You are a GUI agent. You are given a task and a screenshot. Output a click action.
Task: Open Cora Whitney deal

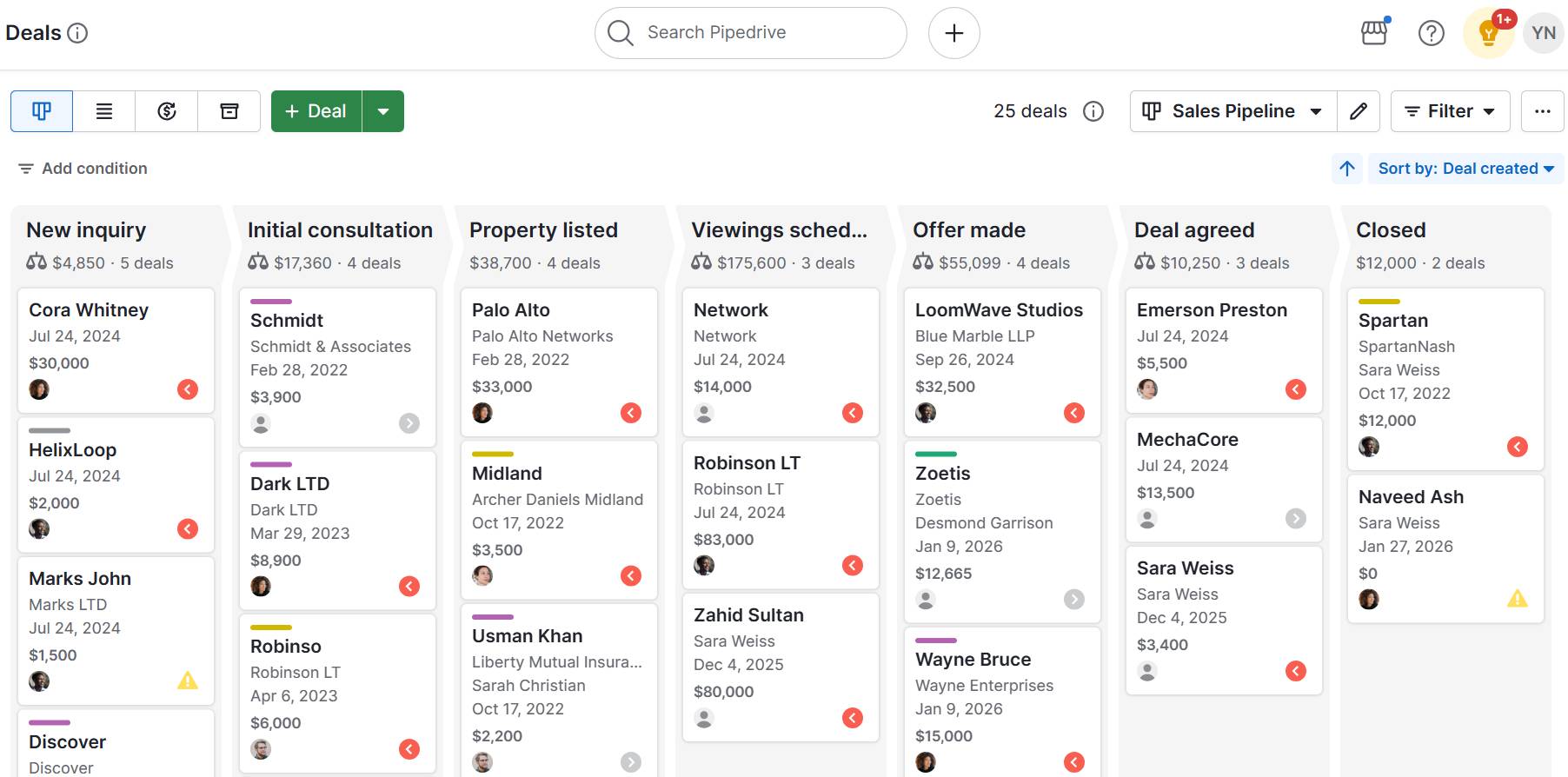116,350
